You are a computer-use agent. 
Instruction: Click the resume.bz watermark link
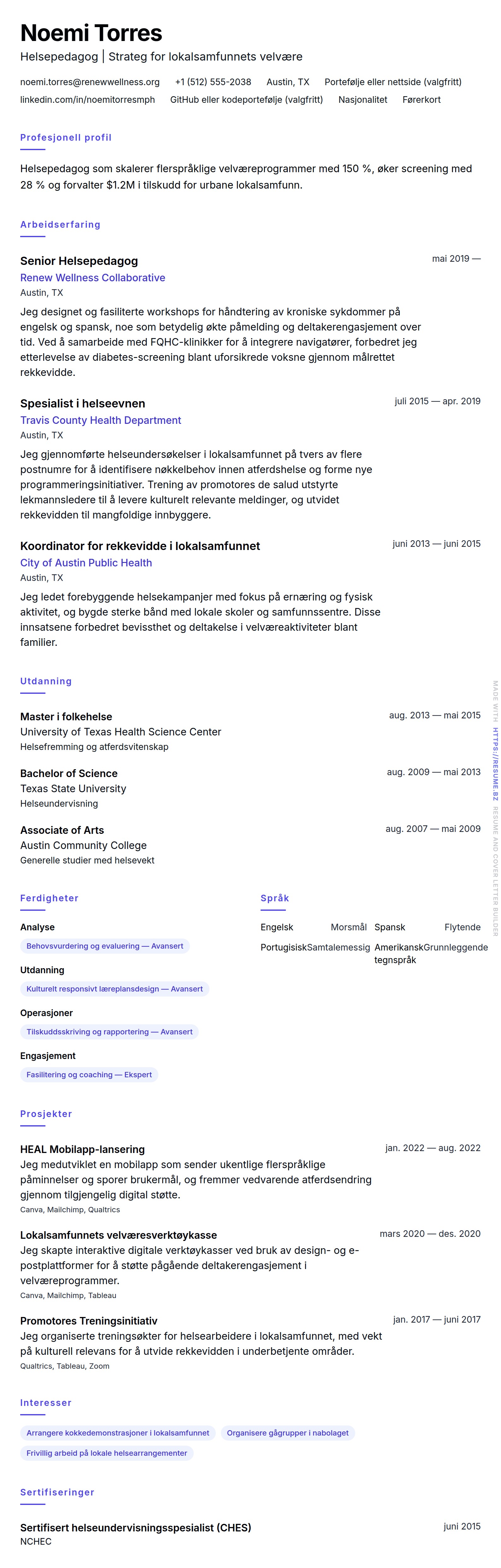[x=496, y=764]
